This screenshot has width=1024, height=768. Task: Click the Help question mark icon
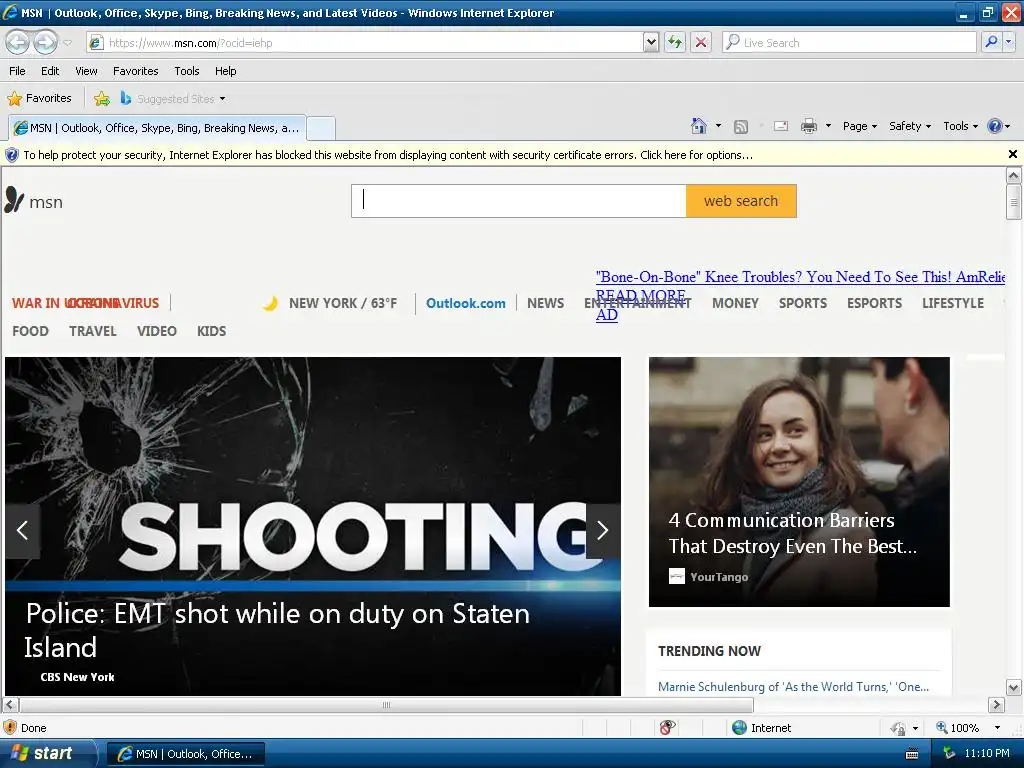tap(994, 126)
